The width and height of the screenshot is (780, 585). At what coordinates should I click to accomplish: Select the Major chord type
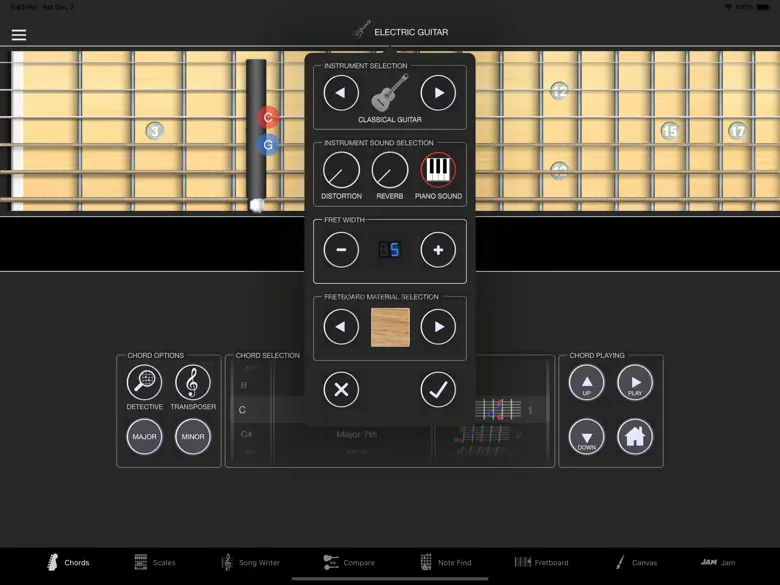tap(144, 437)
